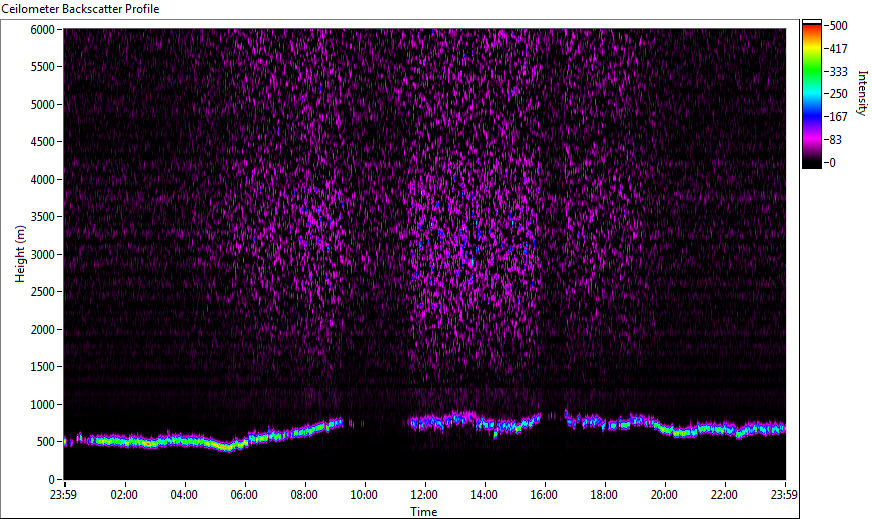The width and height of the screenshot is (872, 519).
Task: Click the cloud base layer near 05:30
Action: click(229, 447)
